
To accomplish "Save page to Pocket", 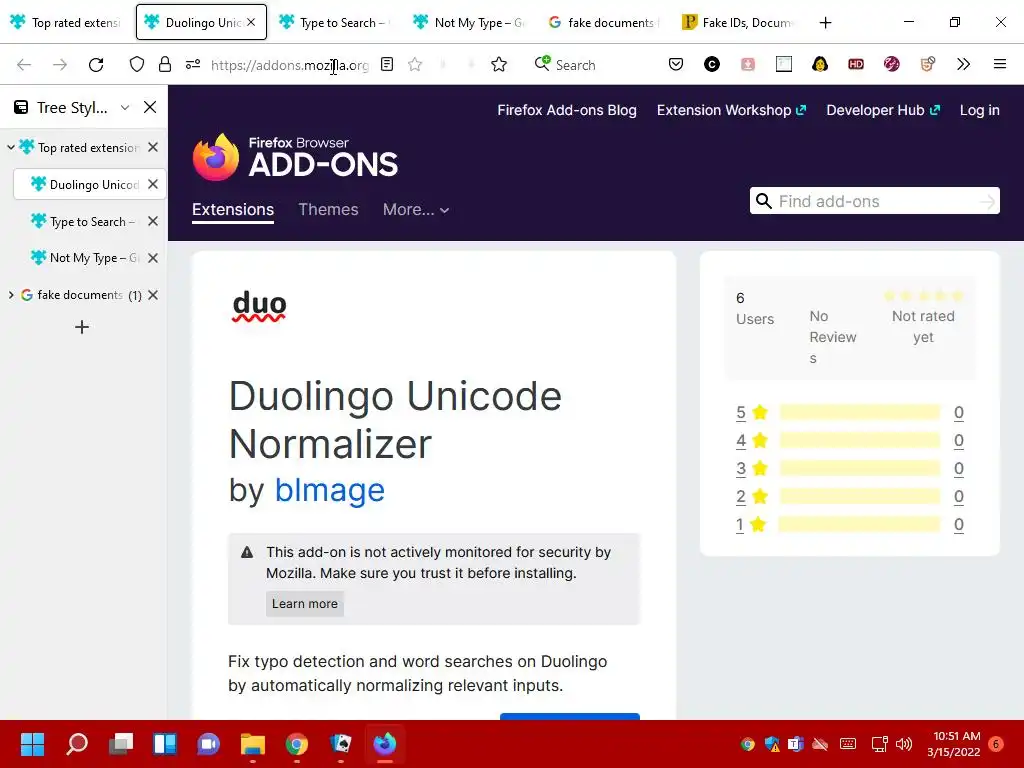I will coord(676,64).
